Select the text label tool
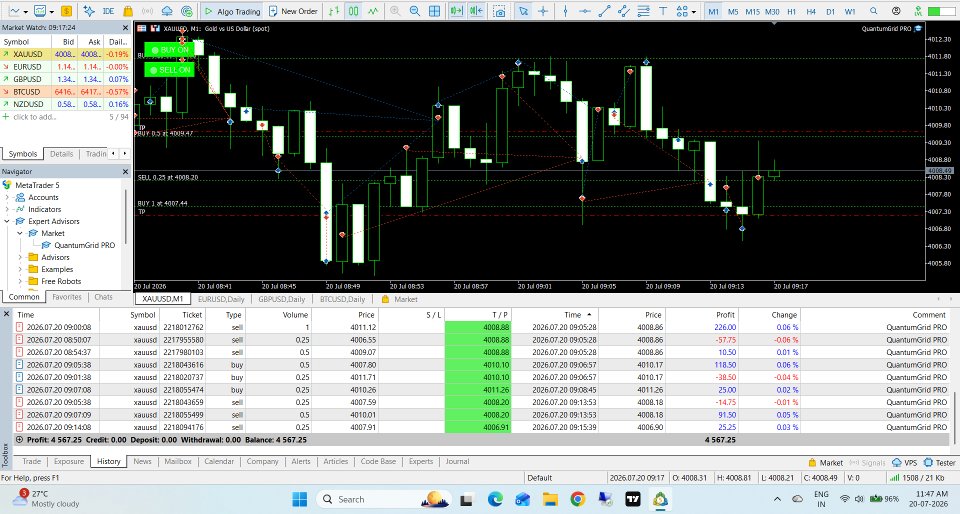Viewport: 960px width, 514px height. coord(663,11)
